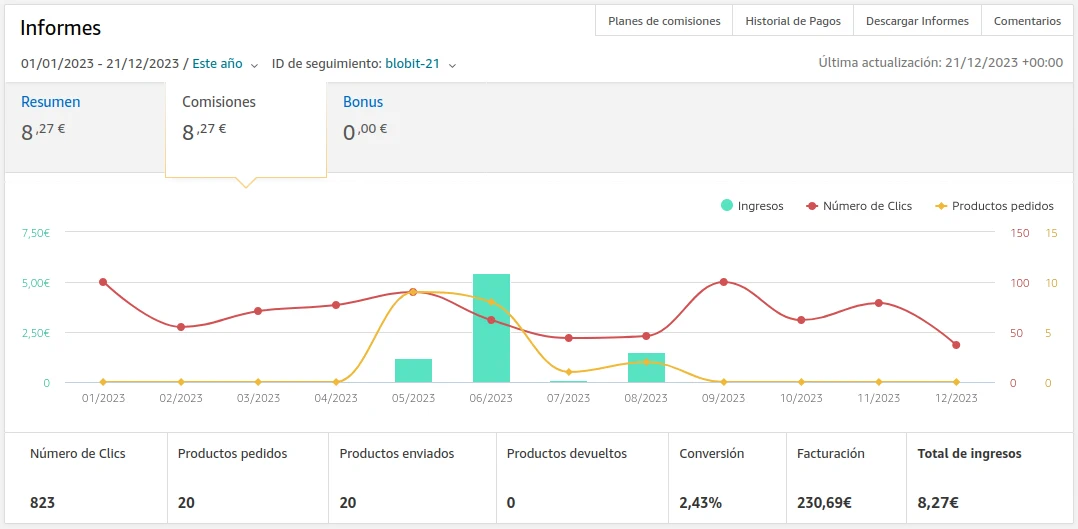This screenshot has height=529, width=1078.
Task: Click the 05/2023 income bar
Action: (x=413, y=370)
